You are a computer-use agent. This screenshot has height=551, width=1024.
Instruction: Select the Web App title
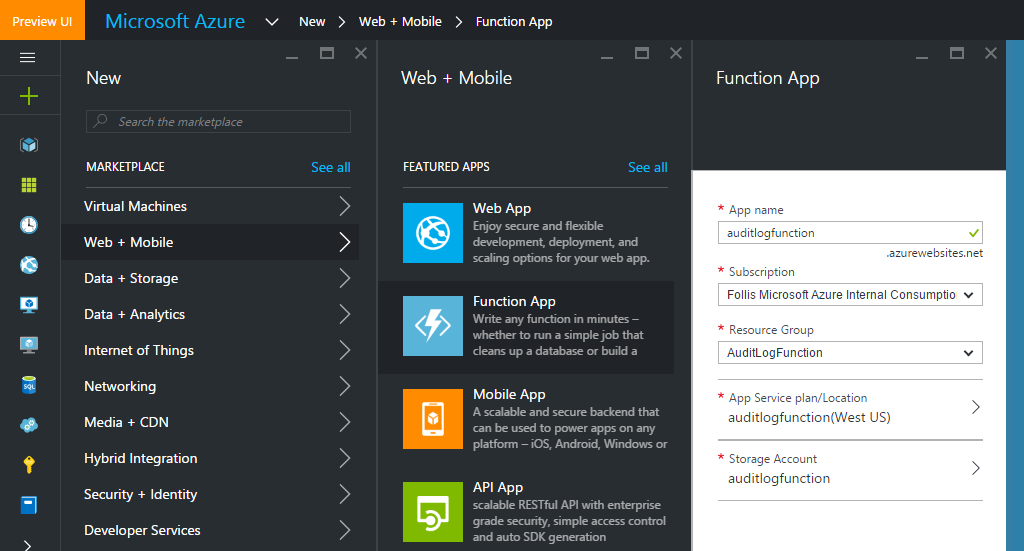(x=502, y=208)
